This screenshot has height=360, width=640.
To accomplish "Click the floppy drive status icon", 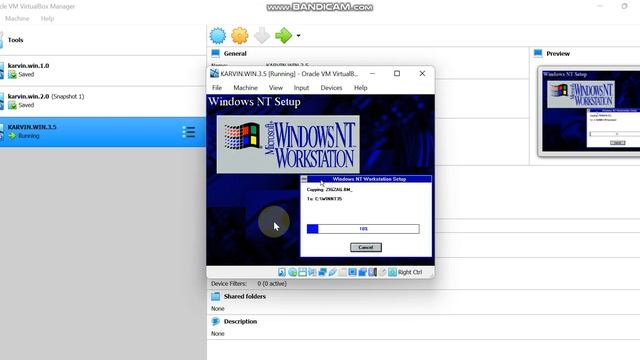I will (302, 272).
